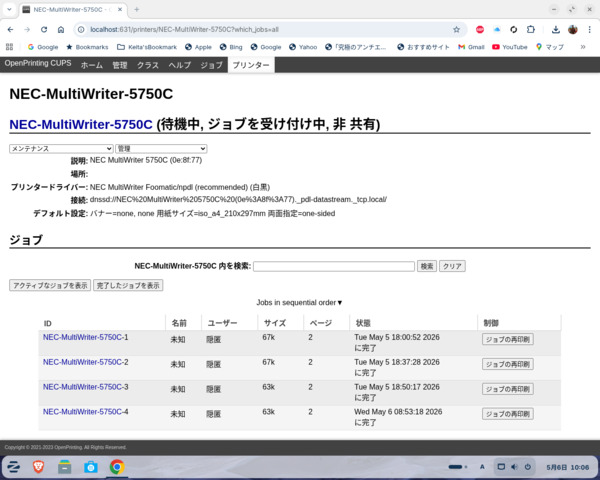
Task: Expand the 管理 dropdown below heading
Action: pos(161,149)
